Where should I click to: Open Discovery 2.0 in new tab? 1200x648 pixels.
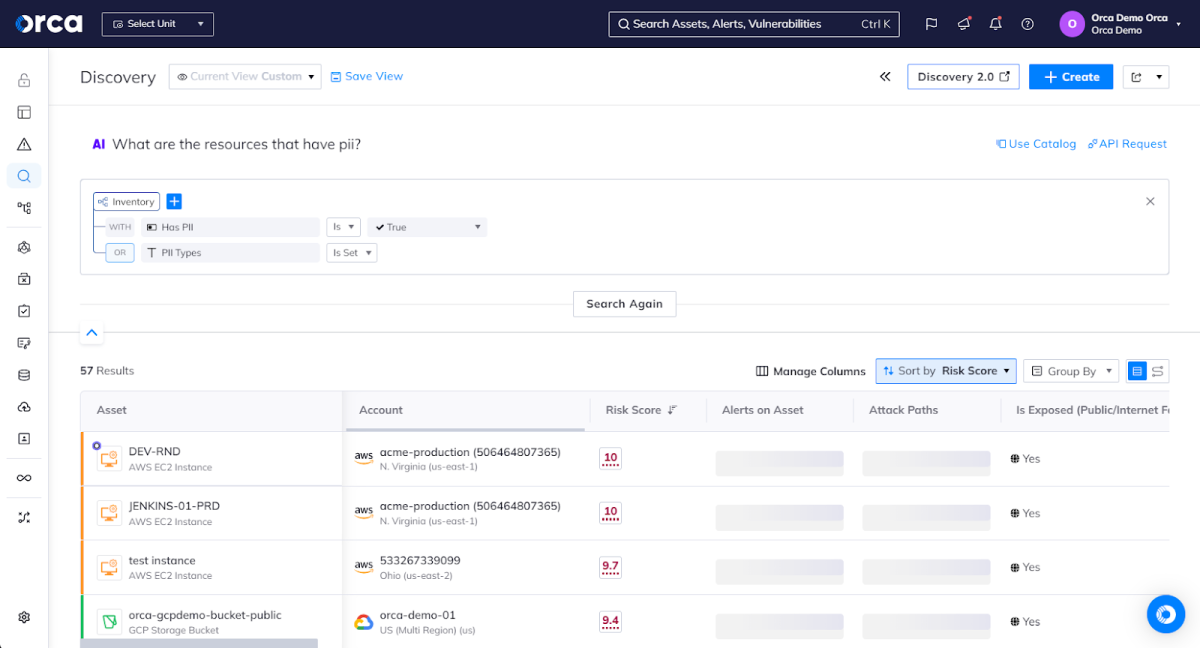(x=963, y=77)
